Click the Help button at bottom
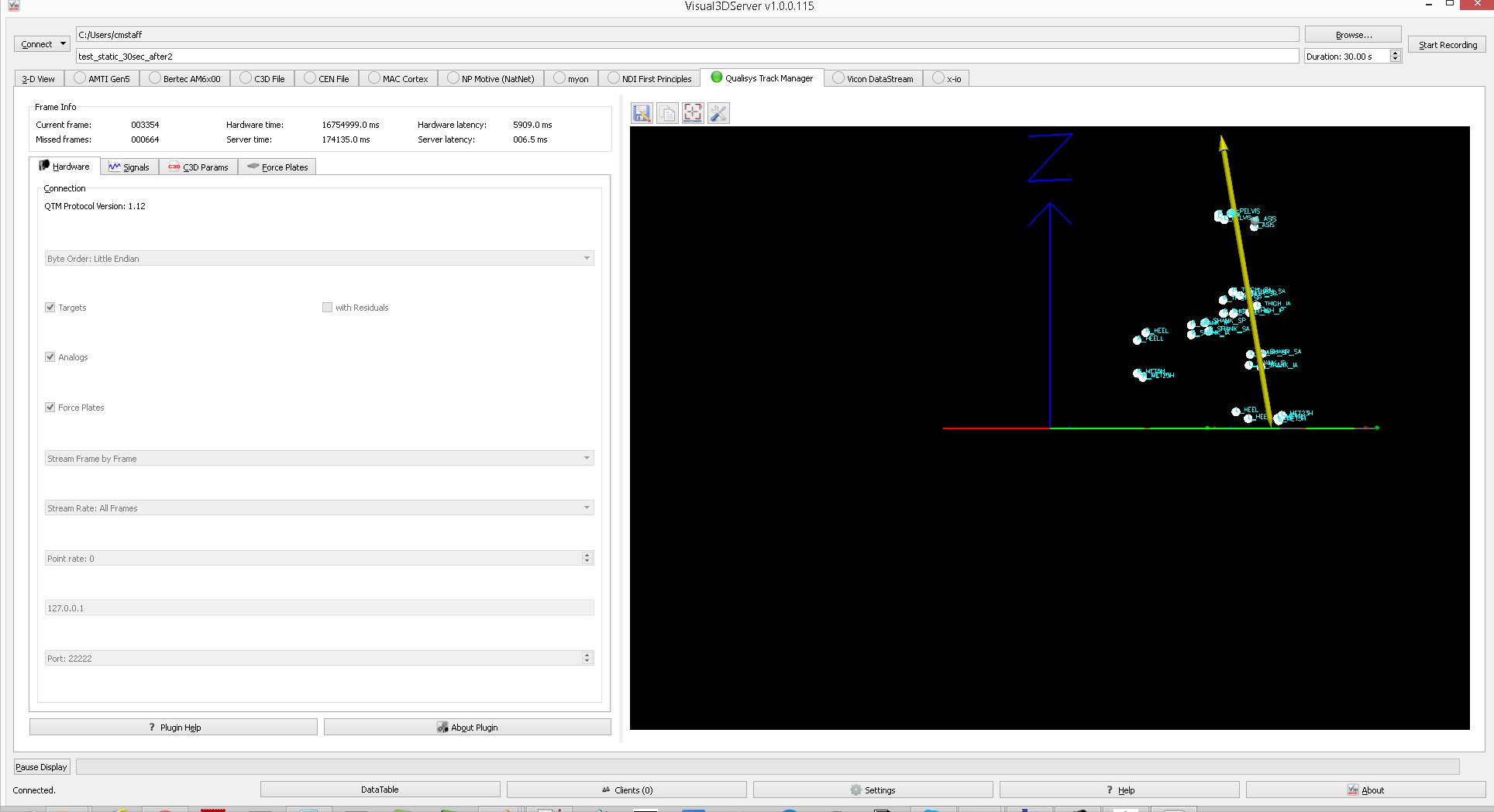Screen dimensions: 1494x812 [1119, 790]
